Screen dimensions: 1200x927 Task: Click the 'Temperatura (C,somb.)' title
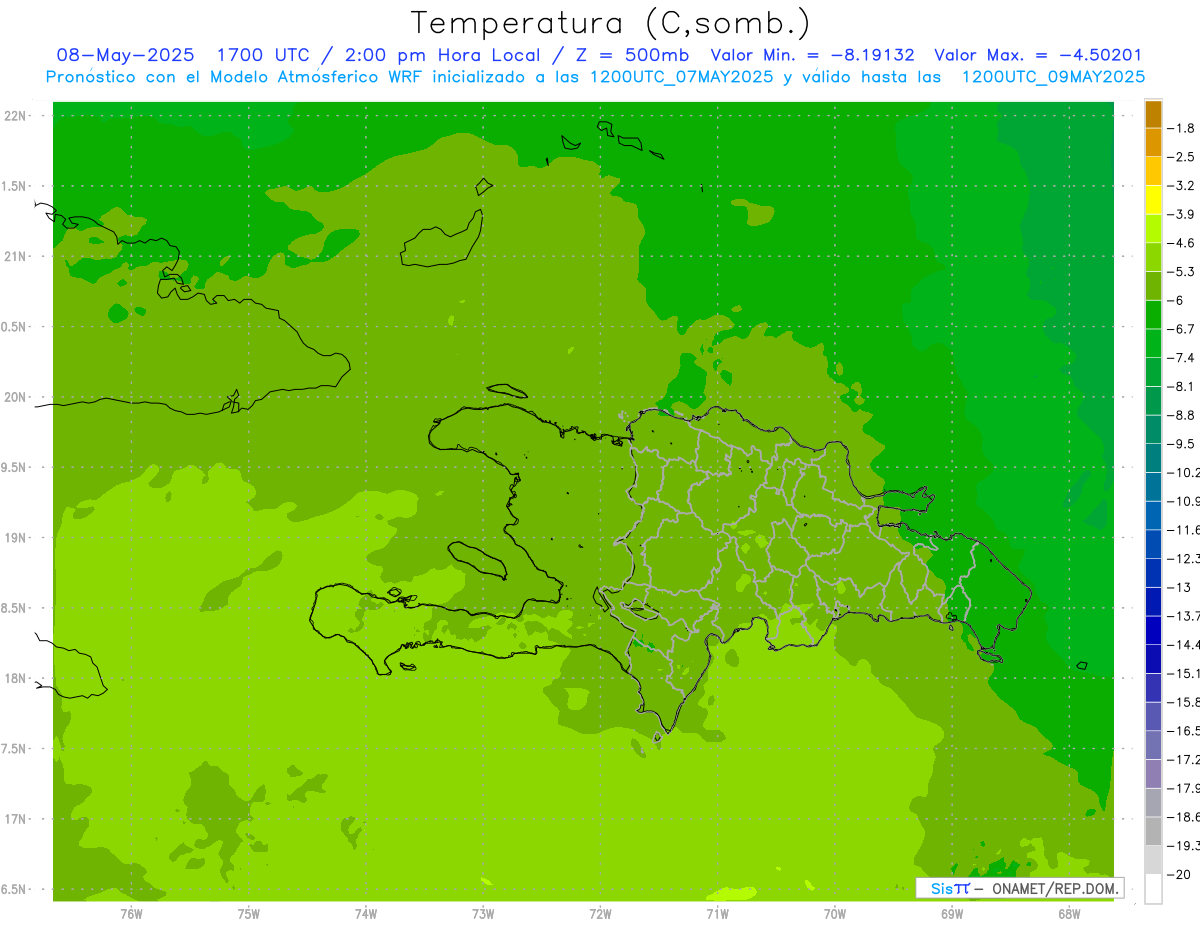click(611, 22)
